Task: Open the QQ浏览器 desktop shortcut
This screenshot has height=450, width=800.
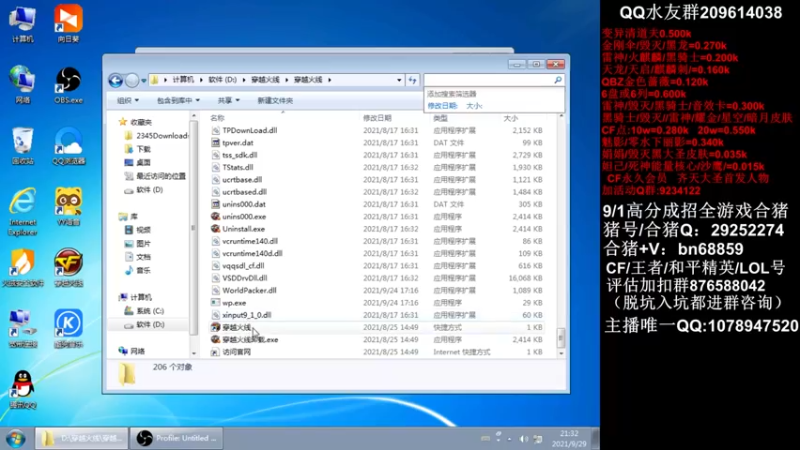Action: pyautogui.click(x=68, y=145)
